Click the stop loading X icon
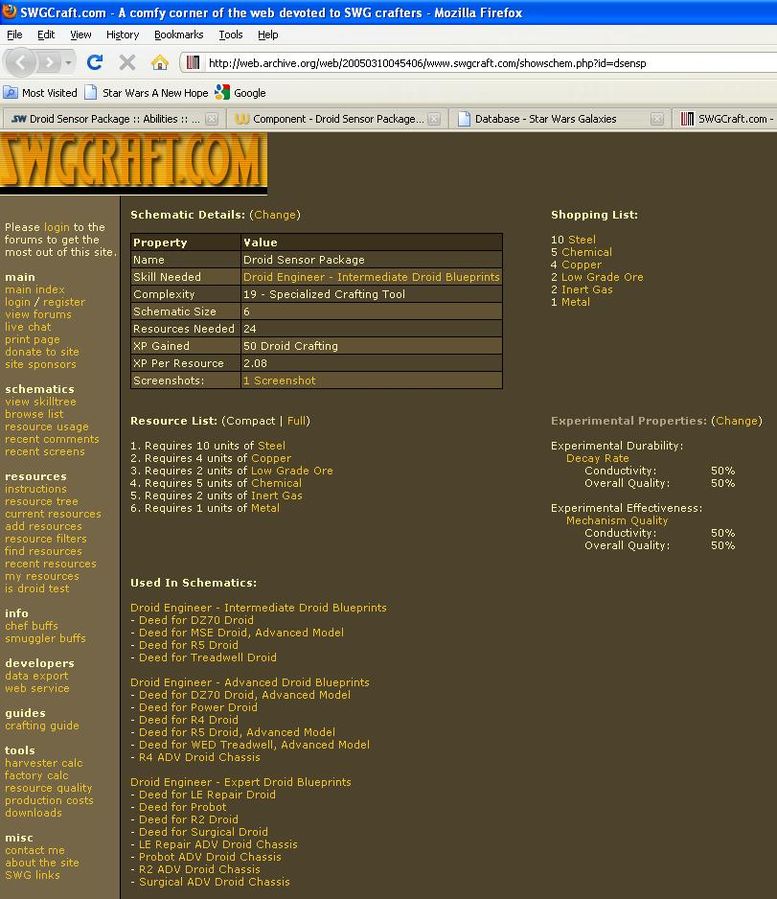 [127, 62]
